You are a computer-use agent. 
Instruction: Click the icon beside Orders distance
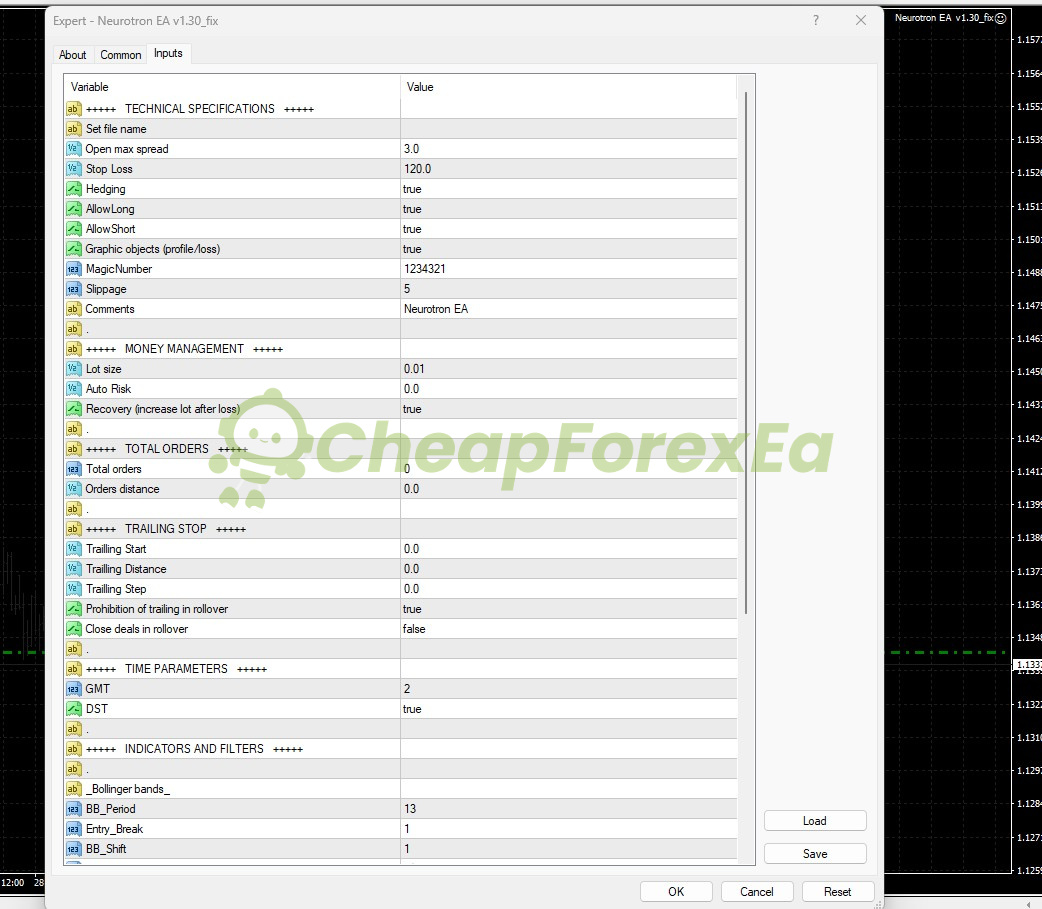tap(74, 489)
